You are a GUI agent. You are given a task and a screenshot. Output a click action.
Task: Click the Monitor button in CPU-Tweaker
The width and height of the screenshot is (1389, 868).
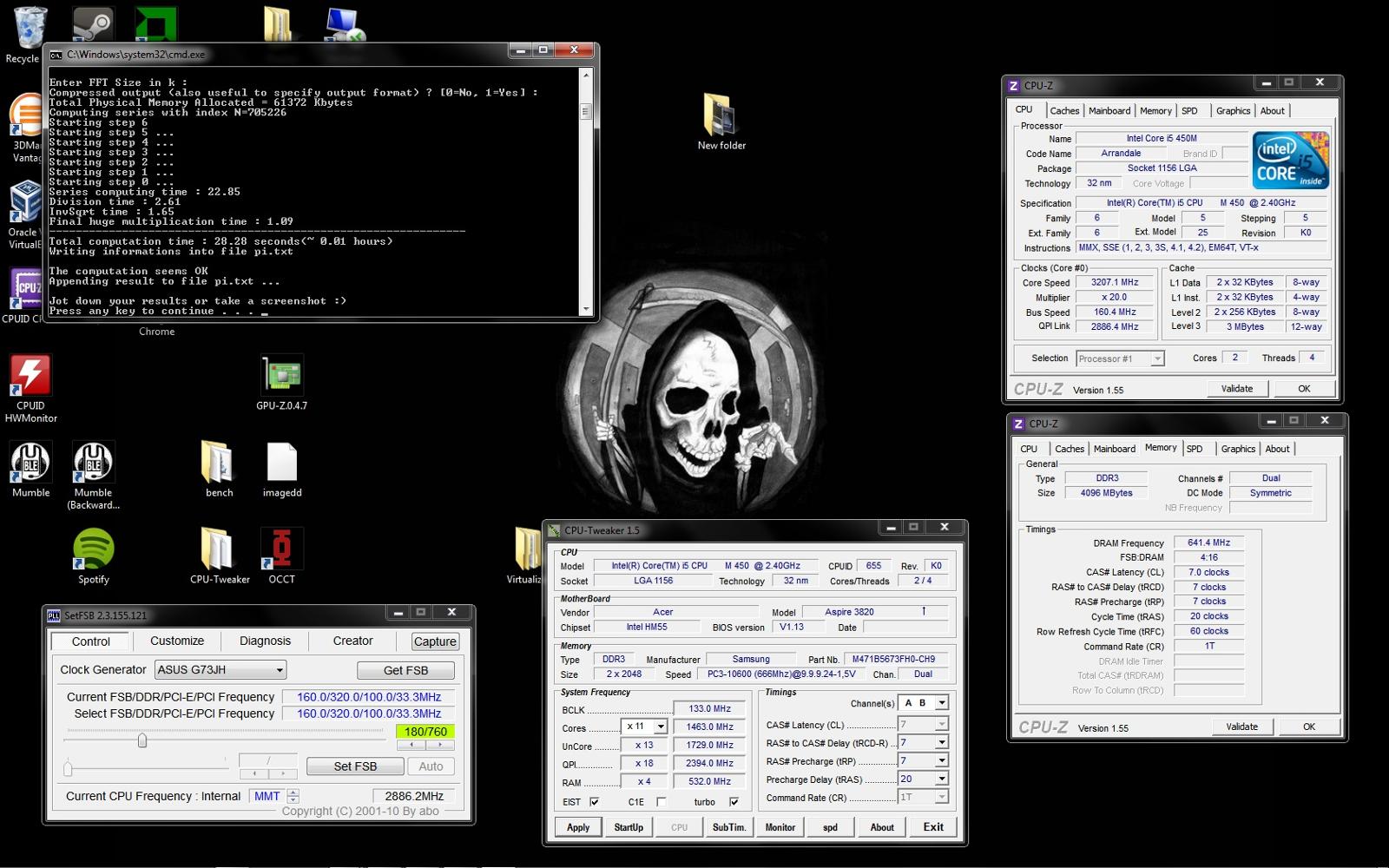point(780,827)
